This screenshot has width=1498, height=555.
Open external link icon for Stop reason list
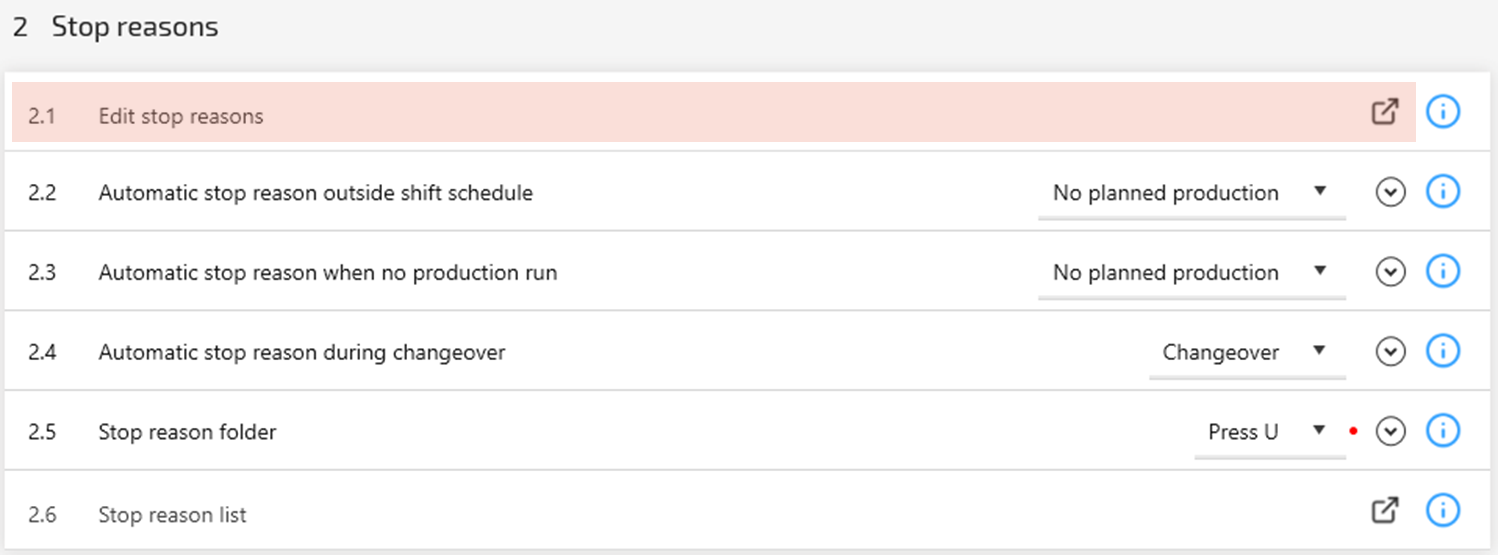pyautogui.click(x=1384, y=510)
